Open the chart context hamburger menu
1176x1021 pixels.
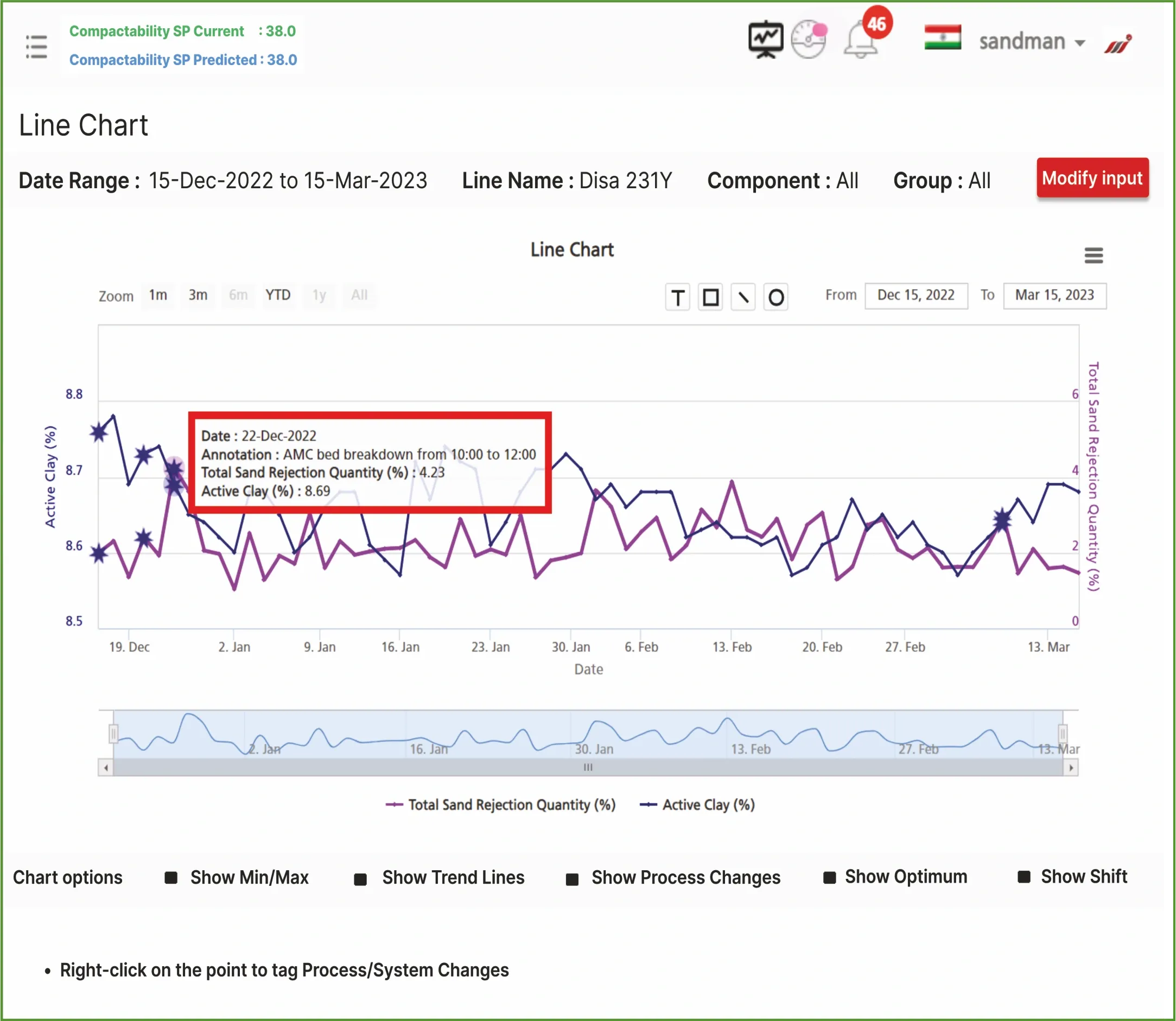coord(1094,255)
